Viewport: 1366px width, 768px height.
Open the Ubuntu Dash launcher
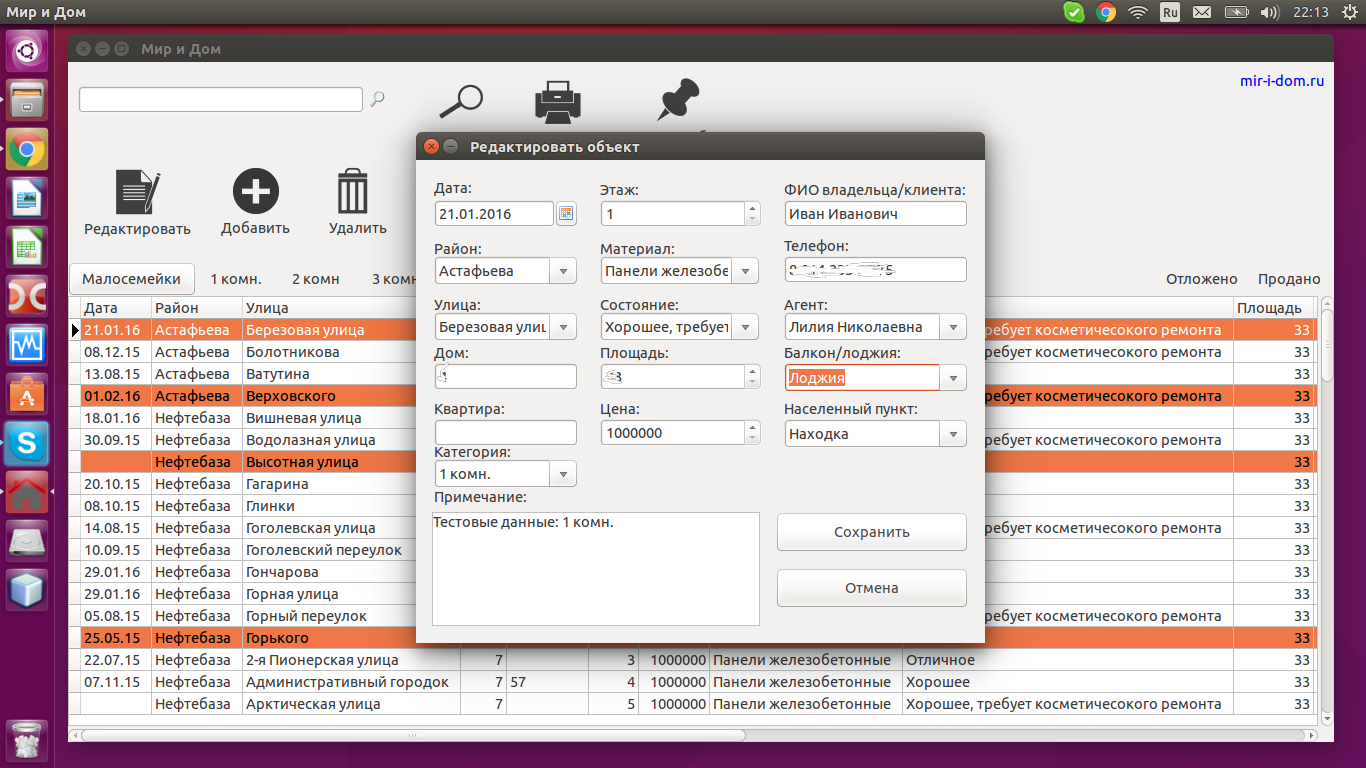click(x=27, y=49)
